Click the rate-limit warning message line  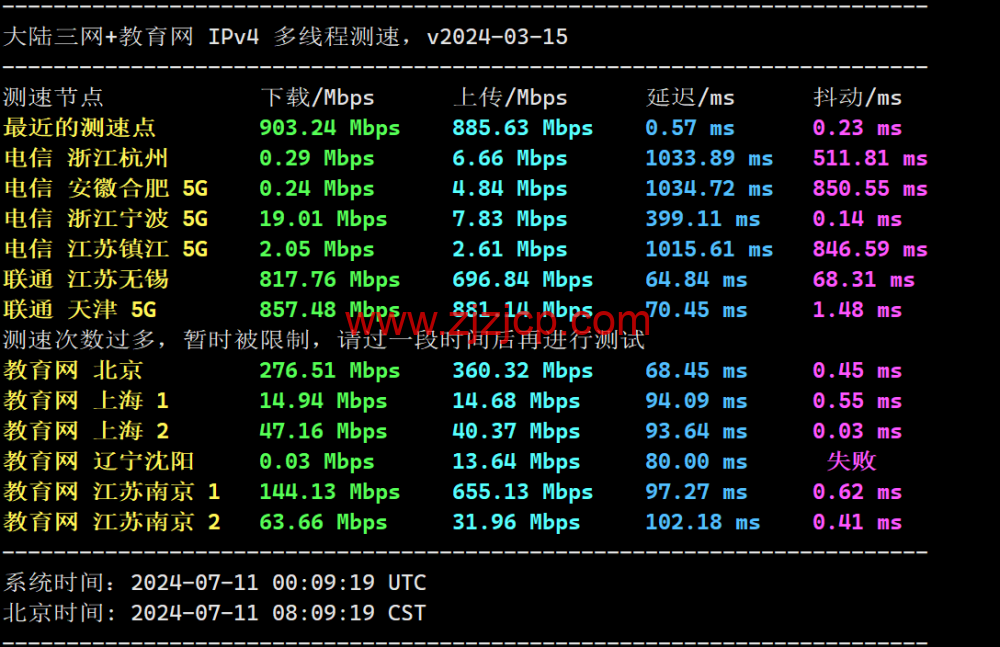tap(320, 340)
